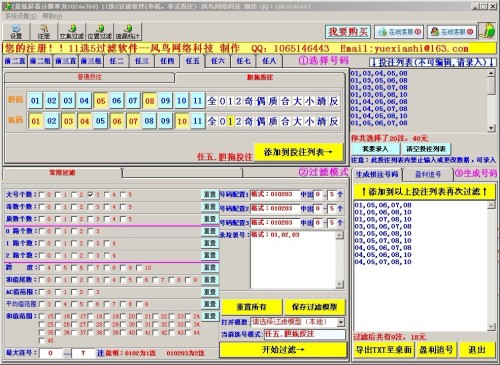This screenshot has width=500, height=365.
Task: Check 大号个数 value 0 checkbox
Action: pyautogui.click(x=42, y=194)
